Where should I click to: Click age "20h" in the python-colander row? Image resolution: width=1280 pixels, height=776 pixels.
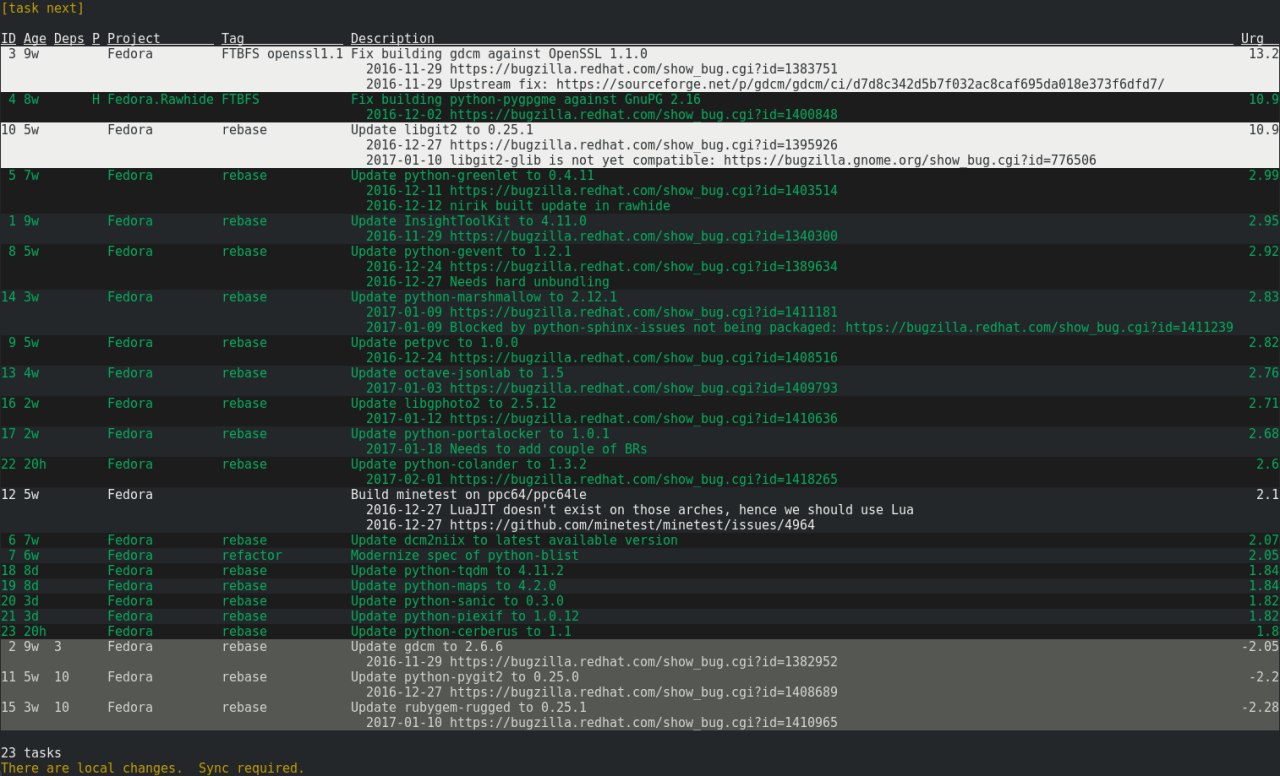pyautogui.click(x=35, y=464)
